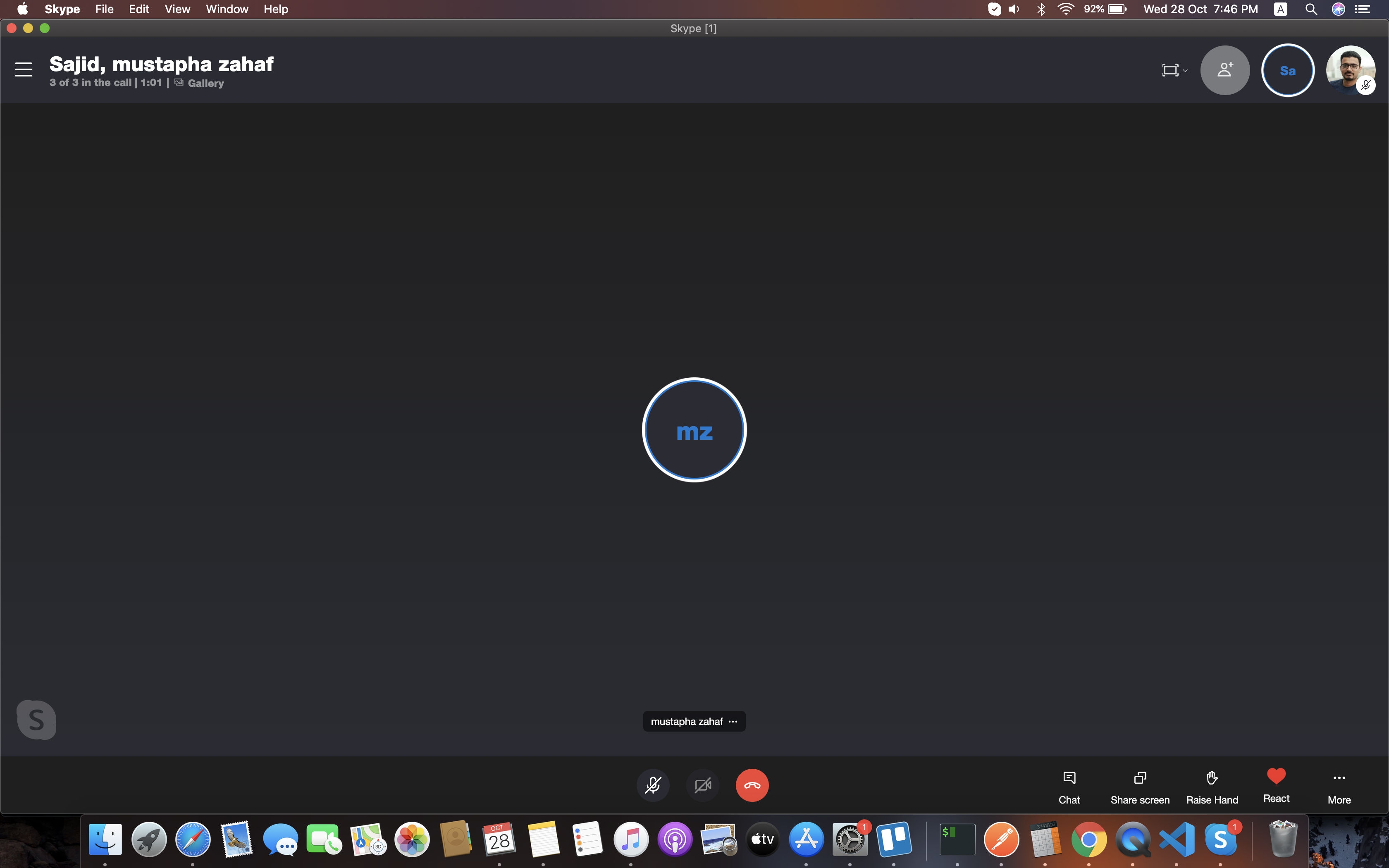Open FaceTime from the Dock
This screenshot has width=1389, height=868.
click(324, 839)
